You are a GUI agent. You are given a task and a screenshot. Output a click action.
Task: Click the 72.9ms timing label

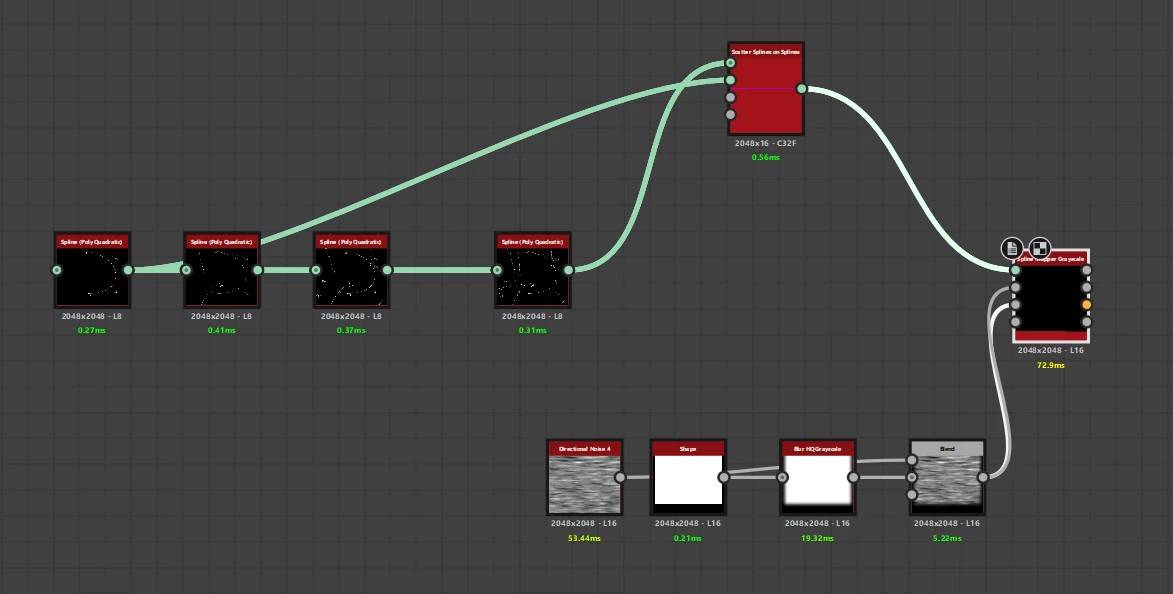[1050, 366]
